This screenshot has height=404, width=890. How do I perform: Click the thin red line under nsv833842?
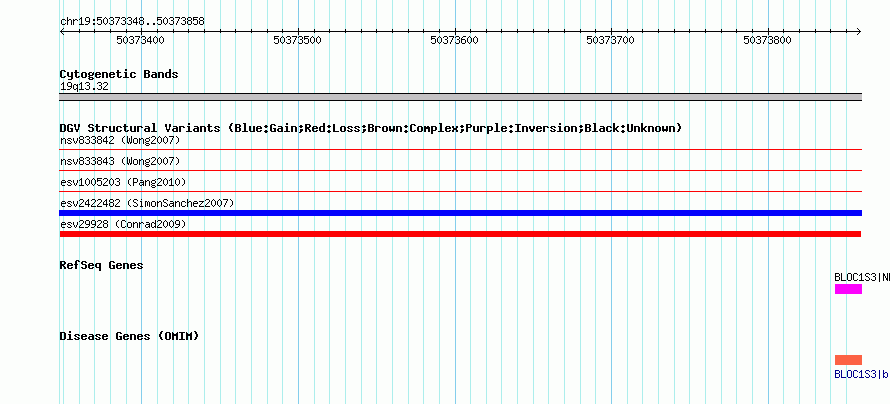tap(460, 150)
